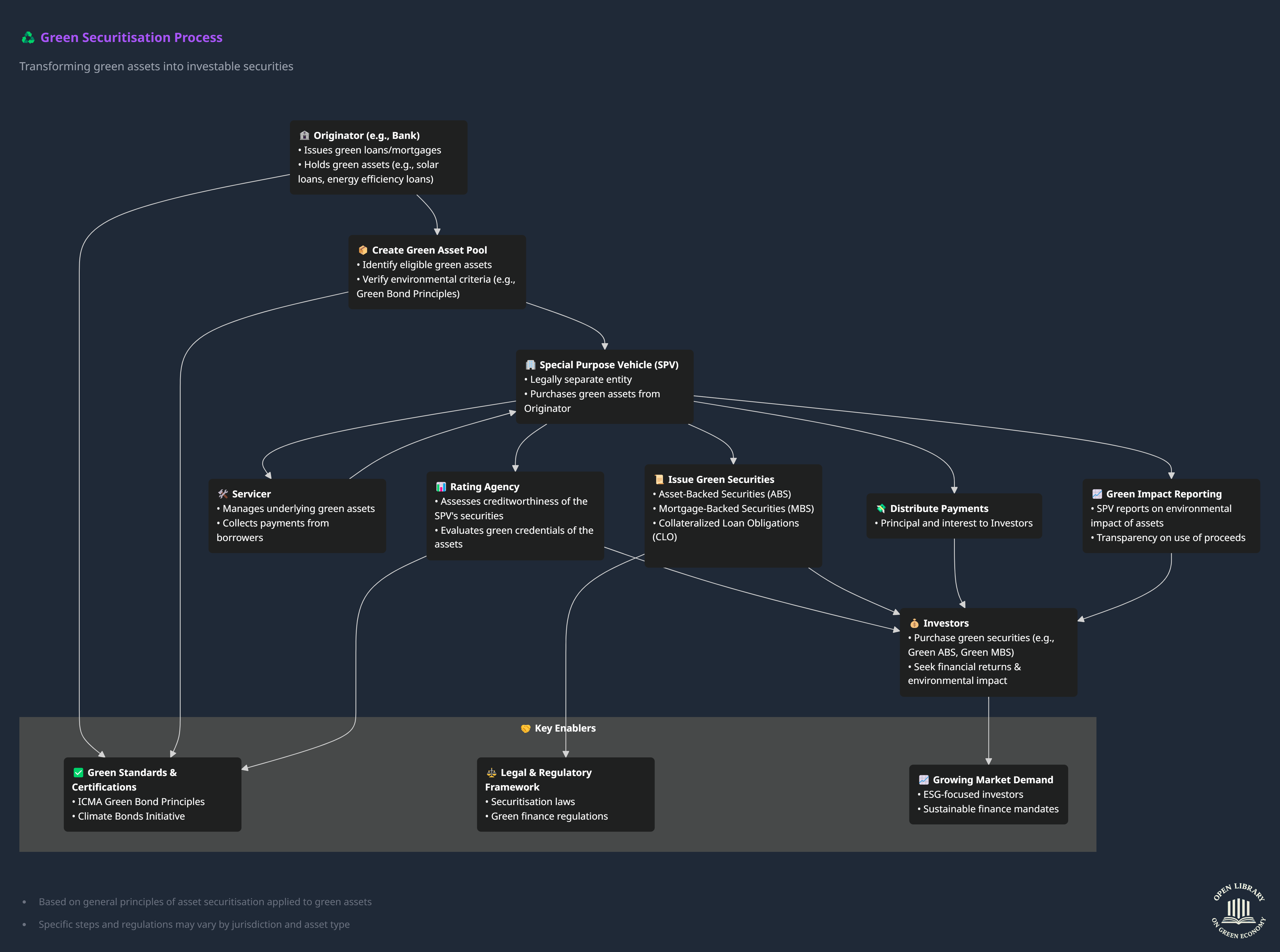Click the chart icon beside Green Impact Reporting
This screenshot has height=952, width=1280.
pyautogui.click(x=1097, y=494)
